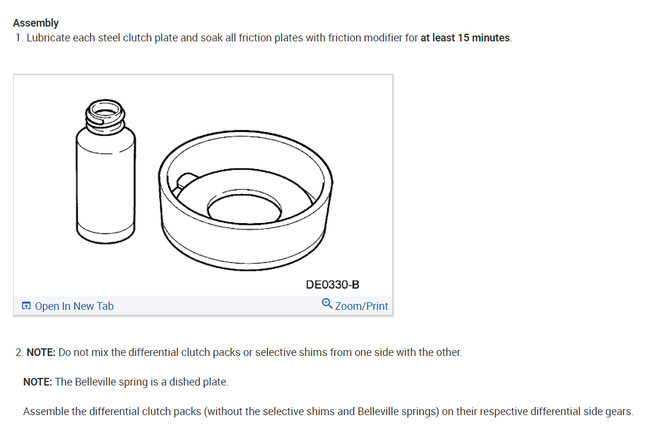Click the Assembly section heading
650x437 pixels.
(35, 22)
